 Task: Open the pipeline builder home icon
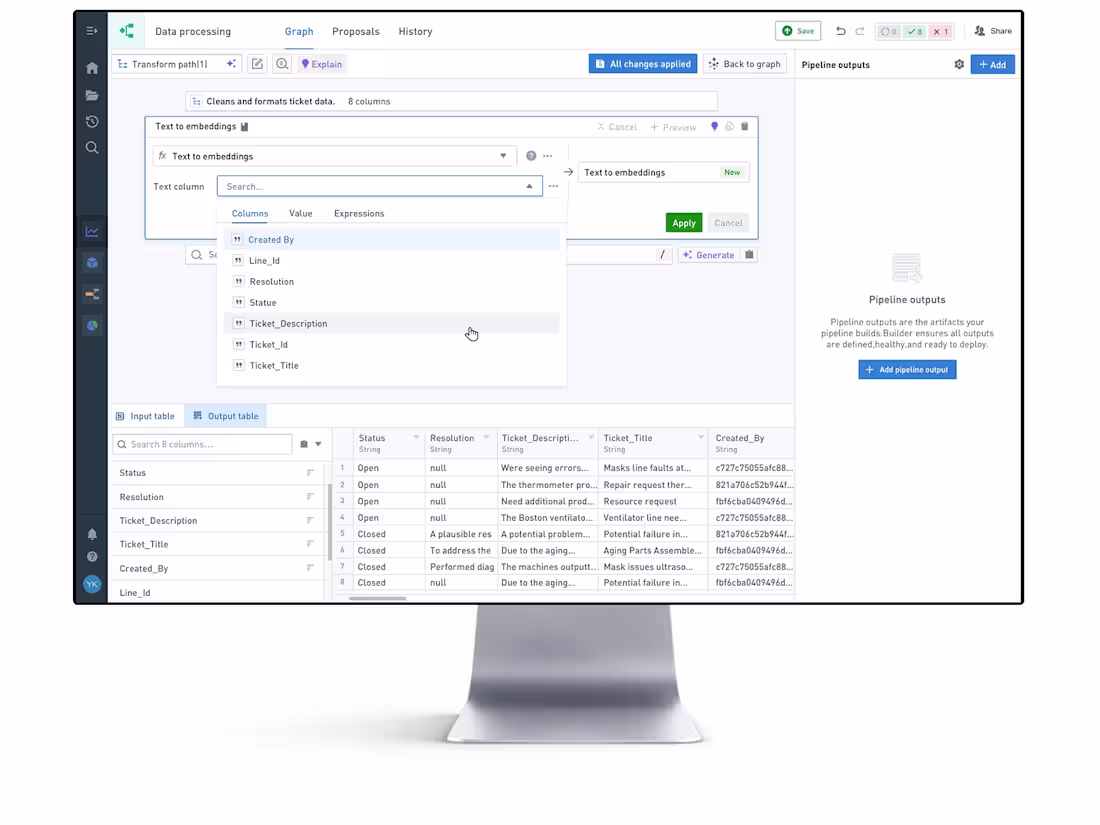(x=92, y=67)
